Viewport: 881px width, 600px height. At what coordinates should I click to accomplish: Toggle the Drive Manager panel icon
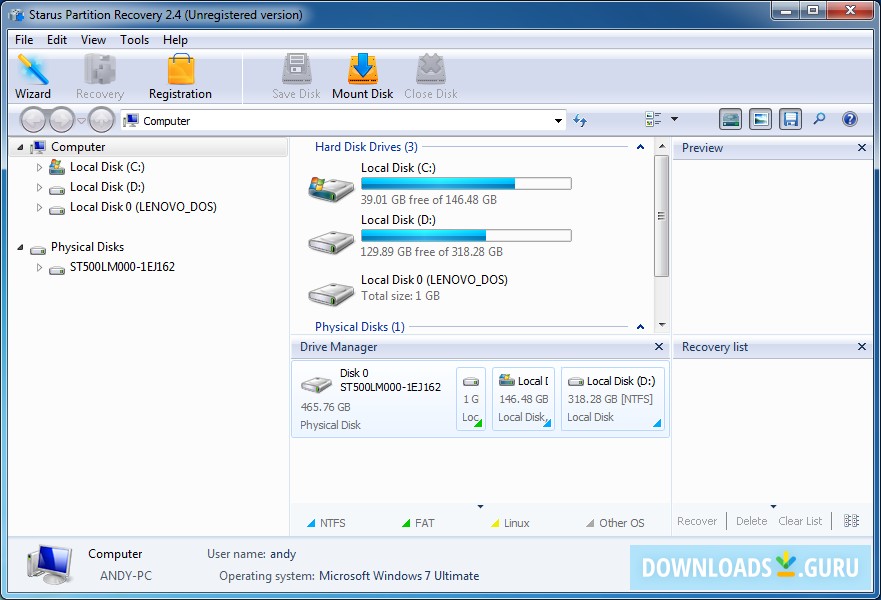coord(730,119)
